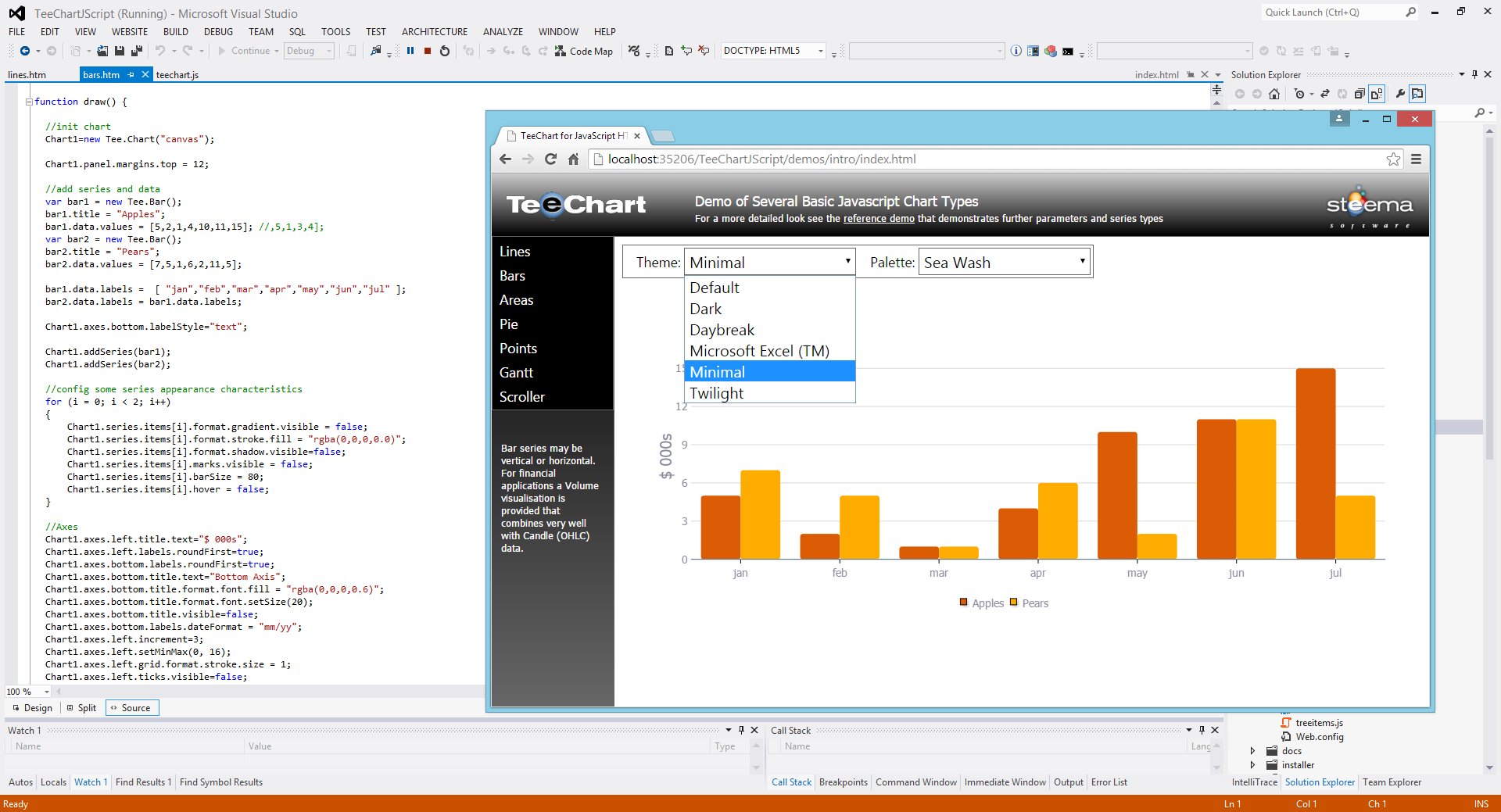Switch to the Team Explorer tab
This screenshot has width=1501, height=812.
(1392, 782)
